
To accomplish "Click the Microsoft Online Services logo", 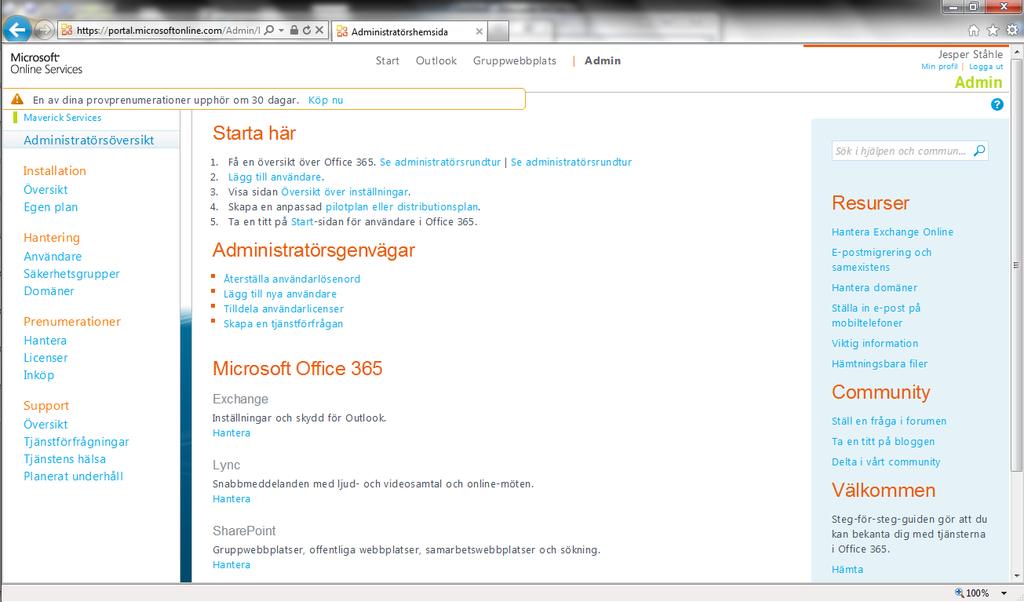I will click(x=46, y=63).
